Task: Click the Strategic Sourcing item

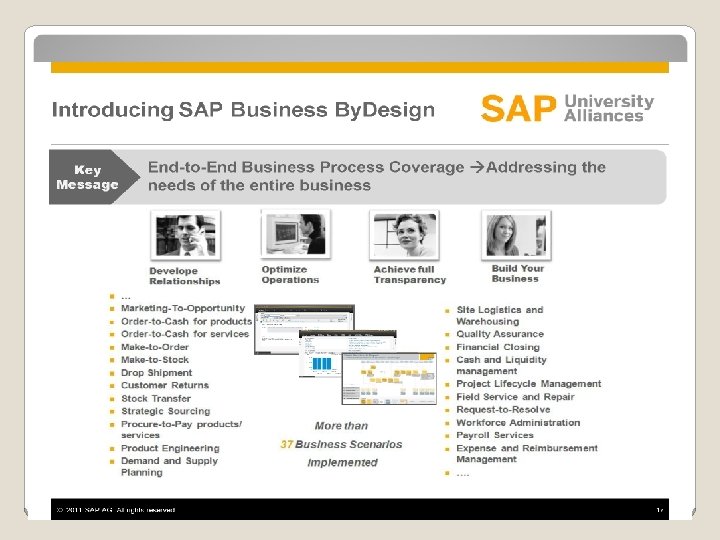Action: click(165, 411)
